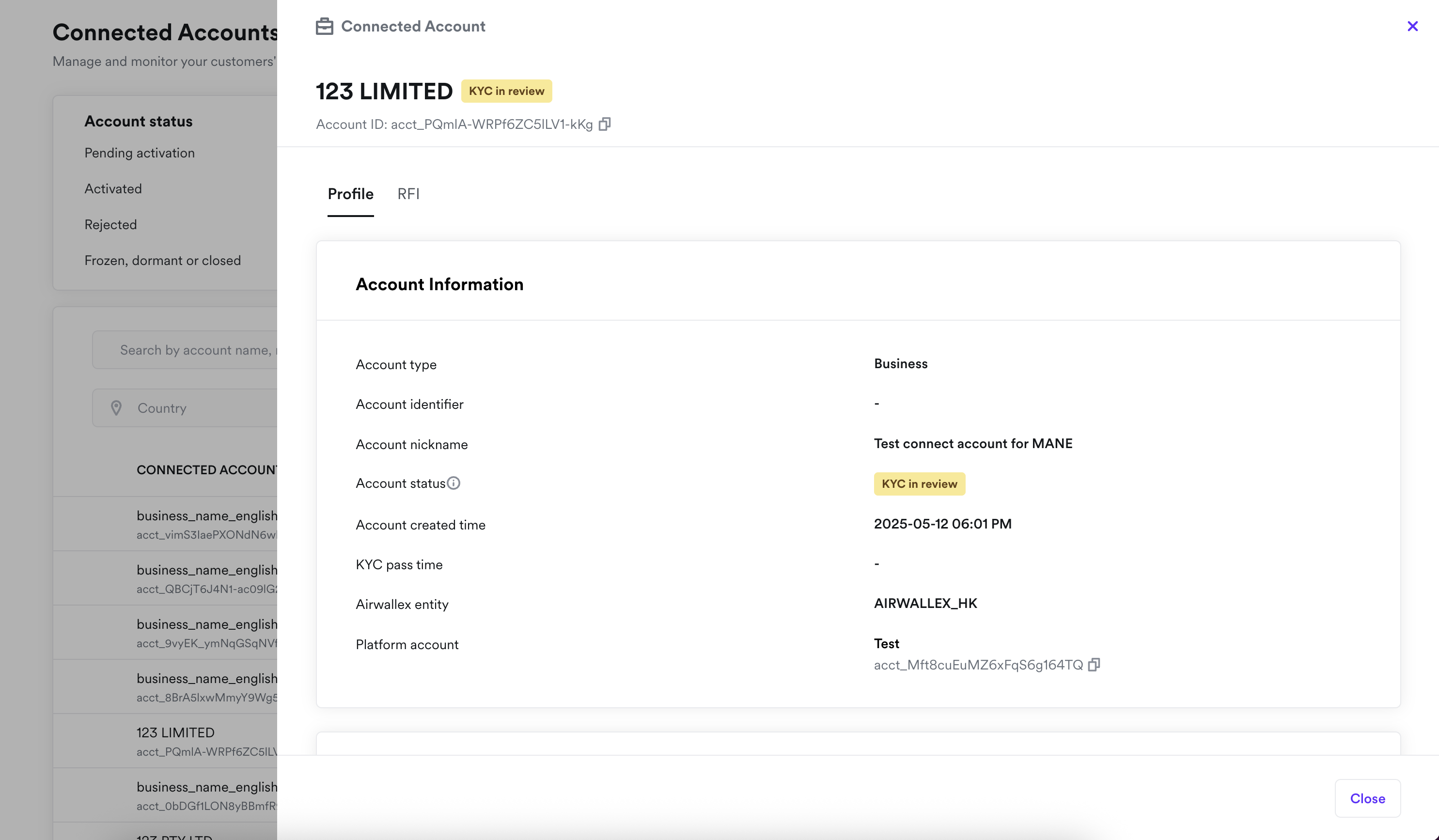Open account acct_vimS3IaePXONdN6w row
Viewport: 1439px width, 840px height.
pyautogui.click(x=206, y=524)
